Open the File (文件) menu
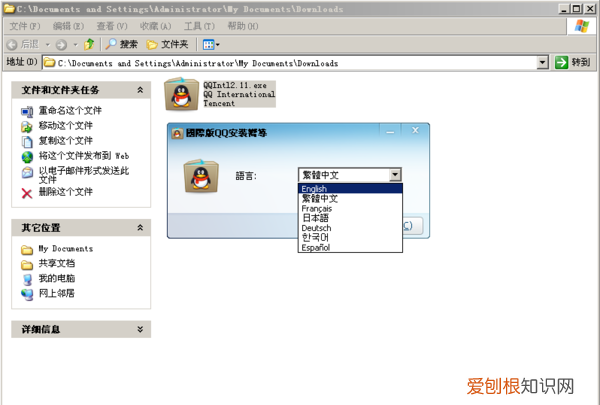Viewport: 600px width, 405px height. coord(24,26)
